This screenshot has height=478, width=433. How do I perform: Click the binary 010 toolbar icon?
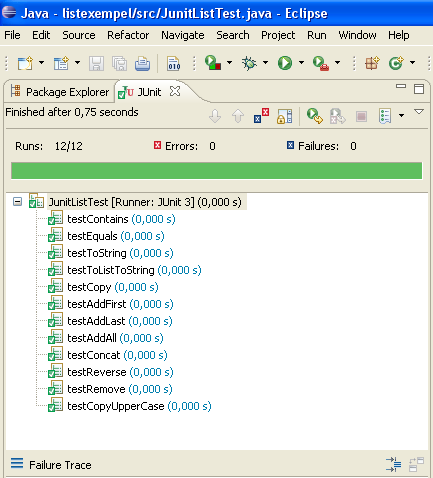173,63
